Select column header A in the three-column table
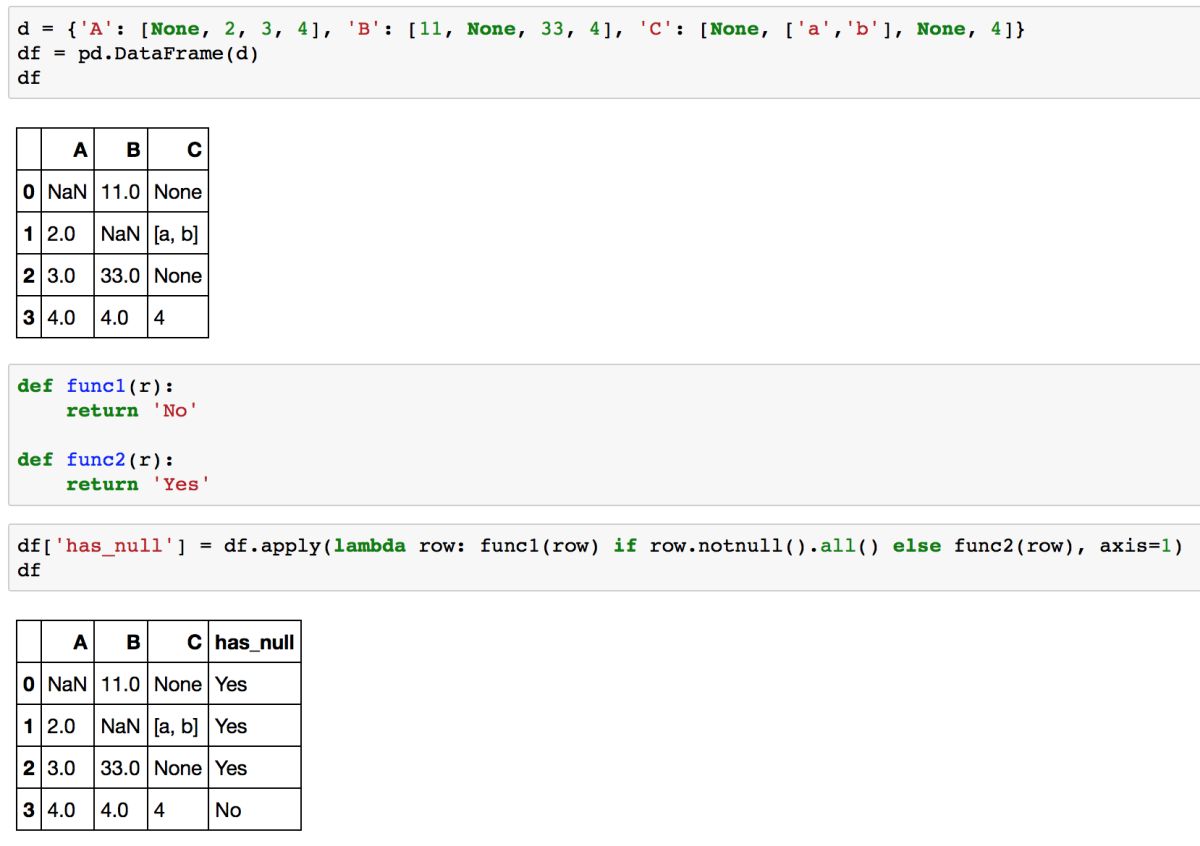The image size is (1200, 846). [x=67, y=150]
